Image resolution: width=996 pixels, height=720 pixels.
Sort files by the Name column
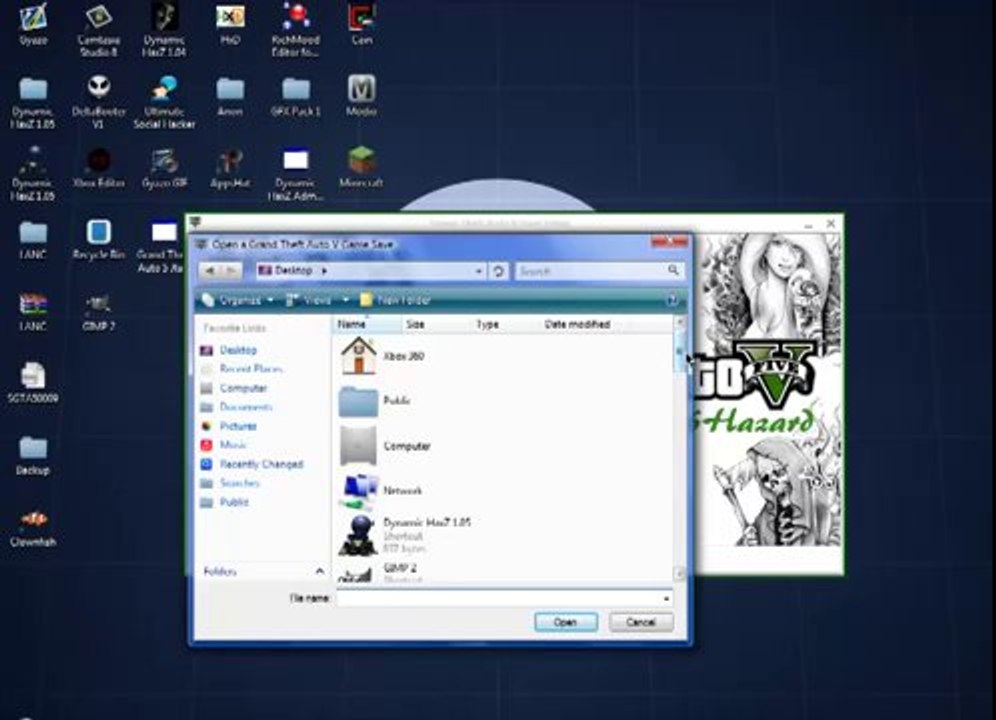368,324
